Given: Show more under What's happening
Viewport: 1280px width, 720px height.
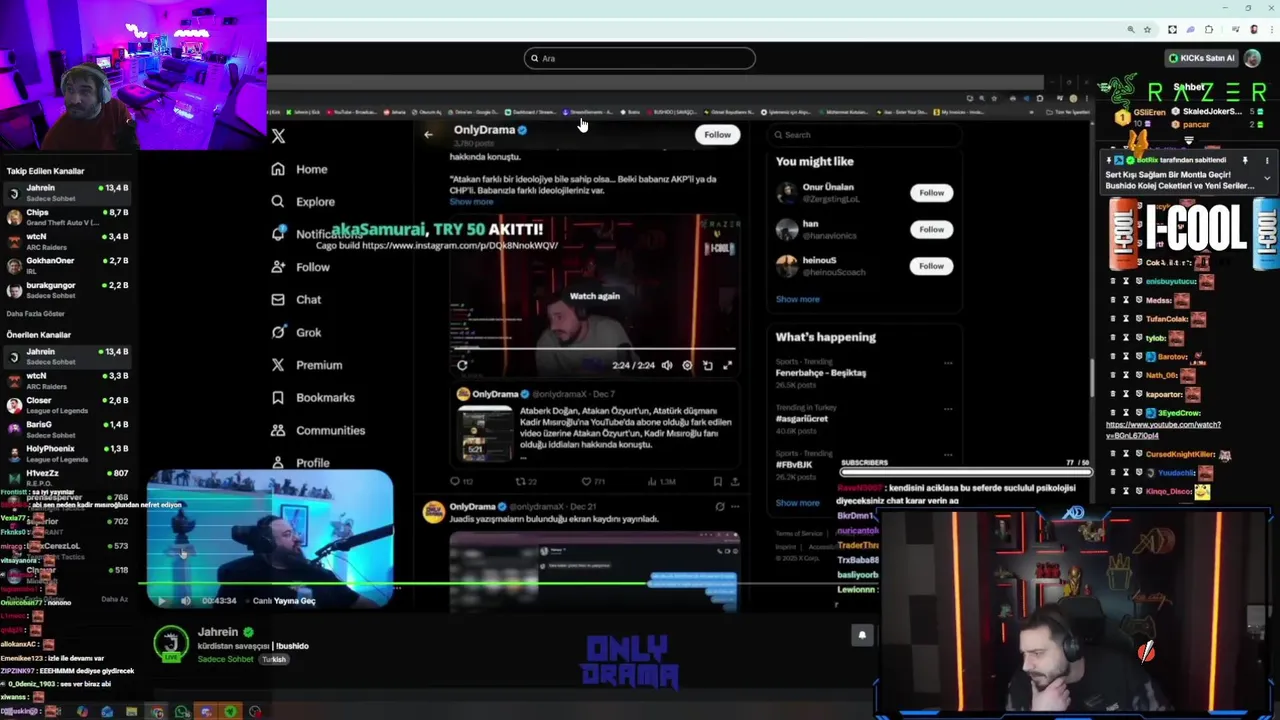Looking at the screenshot, I should tap(797, 503).
